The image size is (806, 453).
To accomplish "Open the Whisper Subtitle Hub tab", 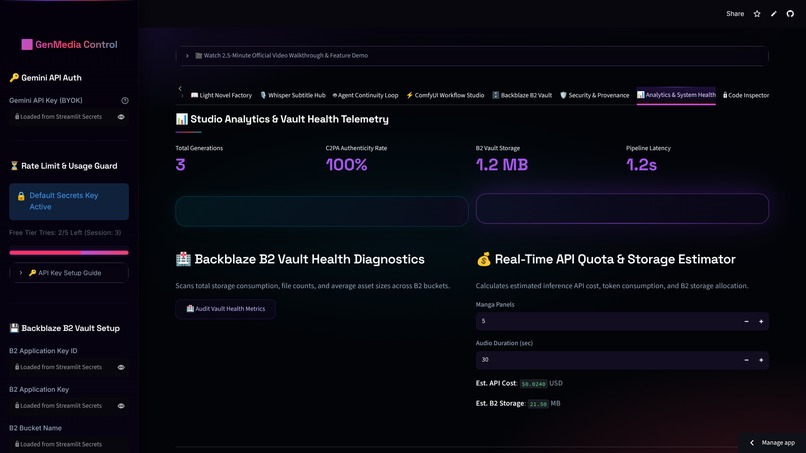I will [x=292, y=95].
